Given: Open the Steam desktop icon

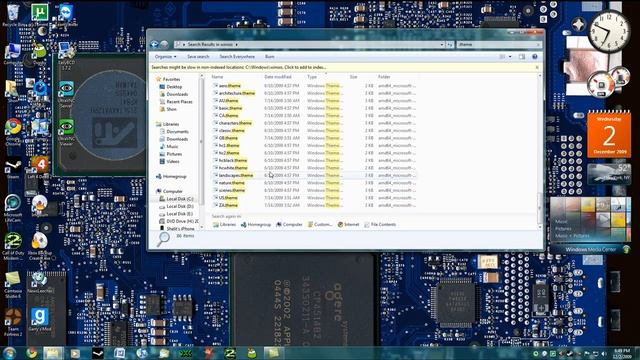Looking at the screenshot, I should [x=13, y=168].
